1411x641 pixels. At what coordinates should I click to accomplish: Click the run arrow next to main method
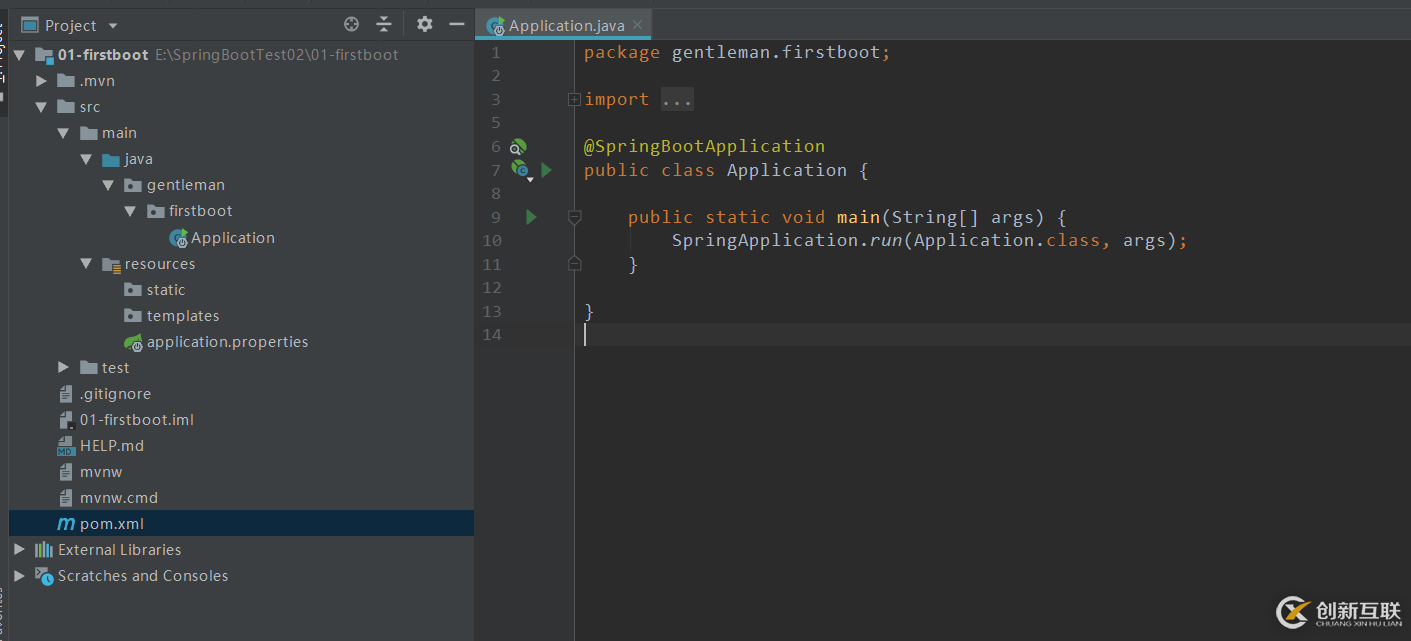click(x=531, y=217)
